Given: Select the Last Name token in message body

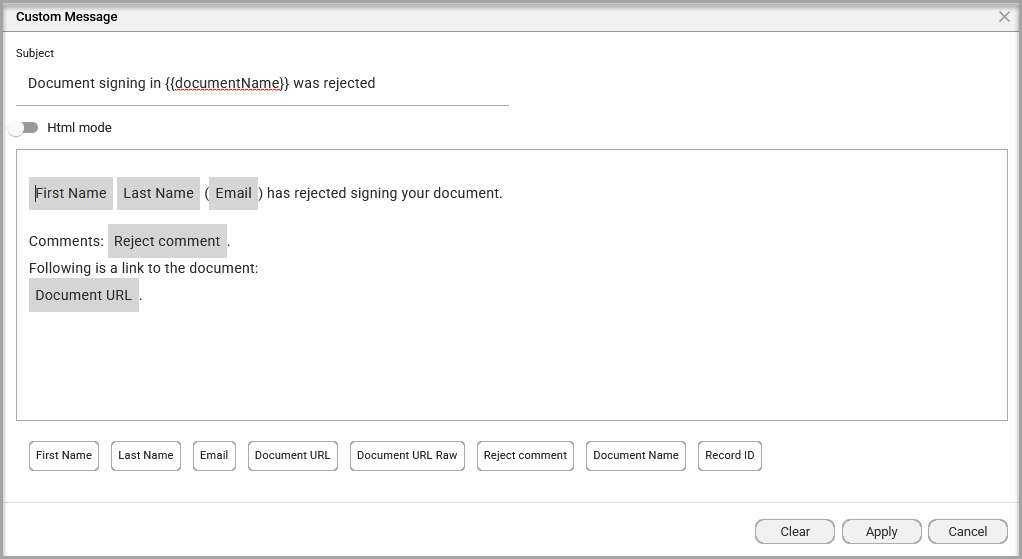Looking at the screenshot, I should (x=158, y=194).
